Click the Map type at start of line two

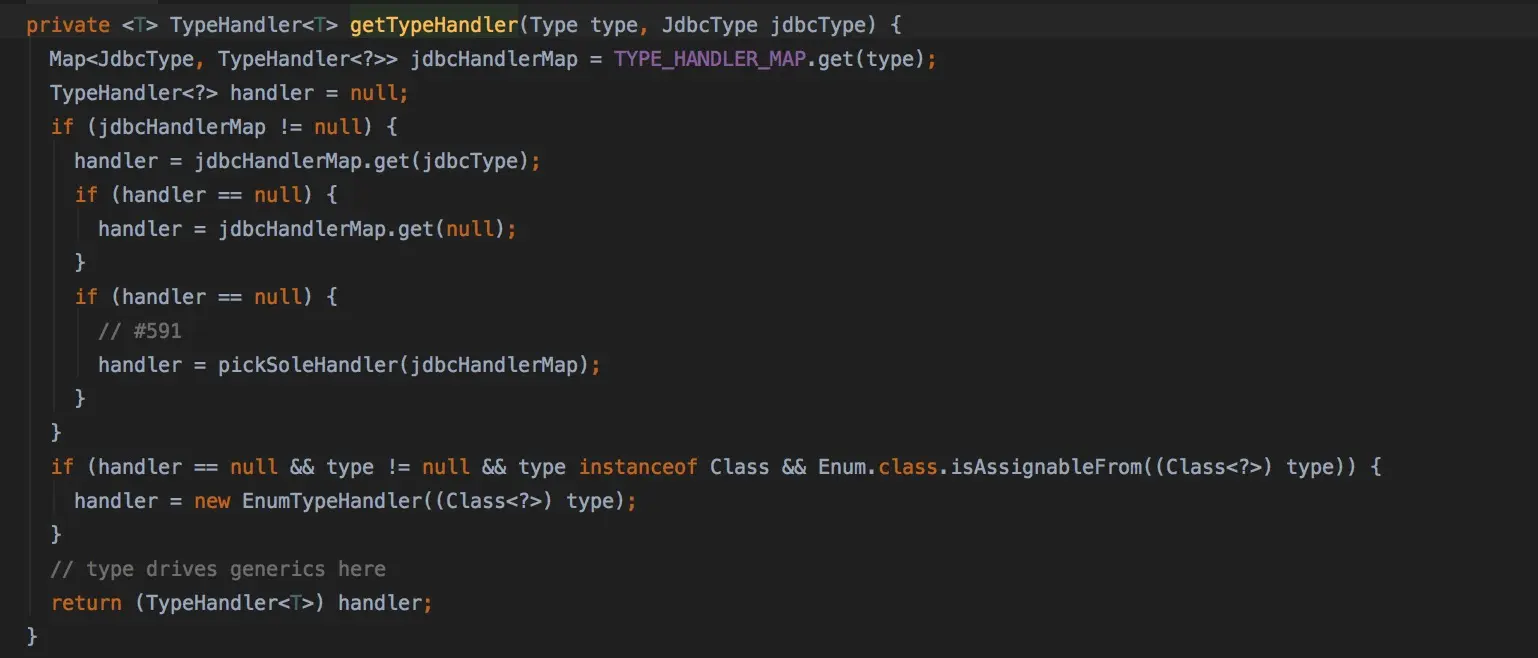pos(68,59)
